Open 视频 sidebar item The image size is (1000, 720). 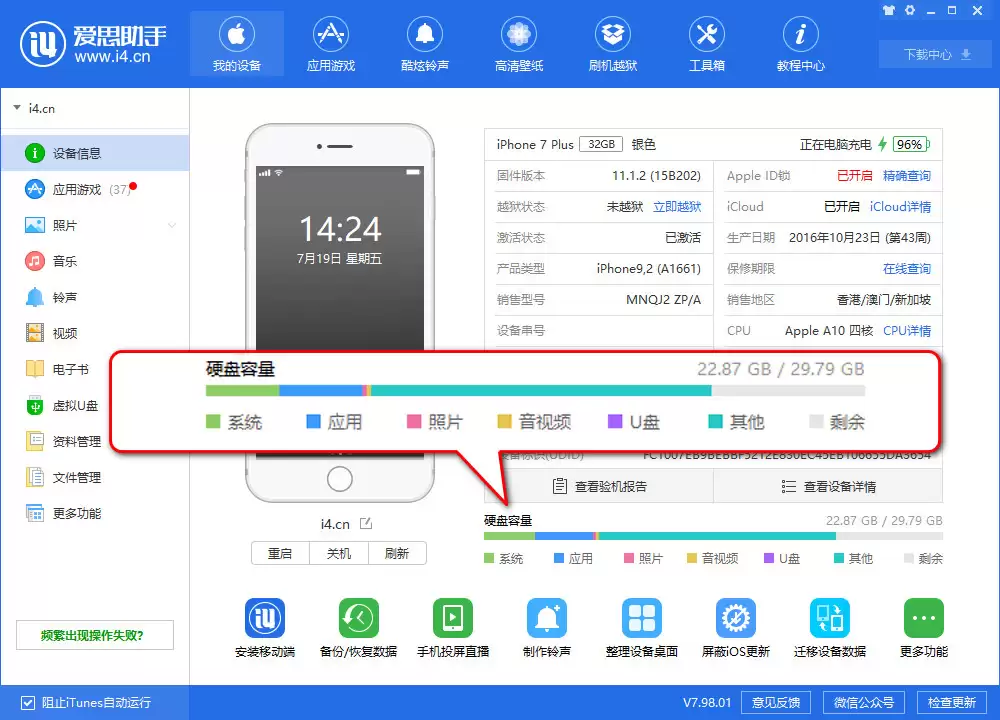95,333
